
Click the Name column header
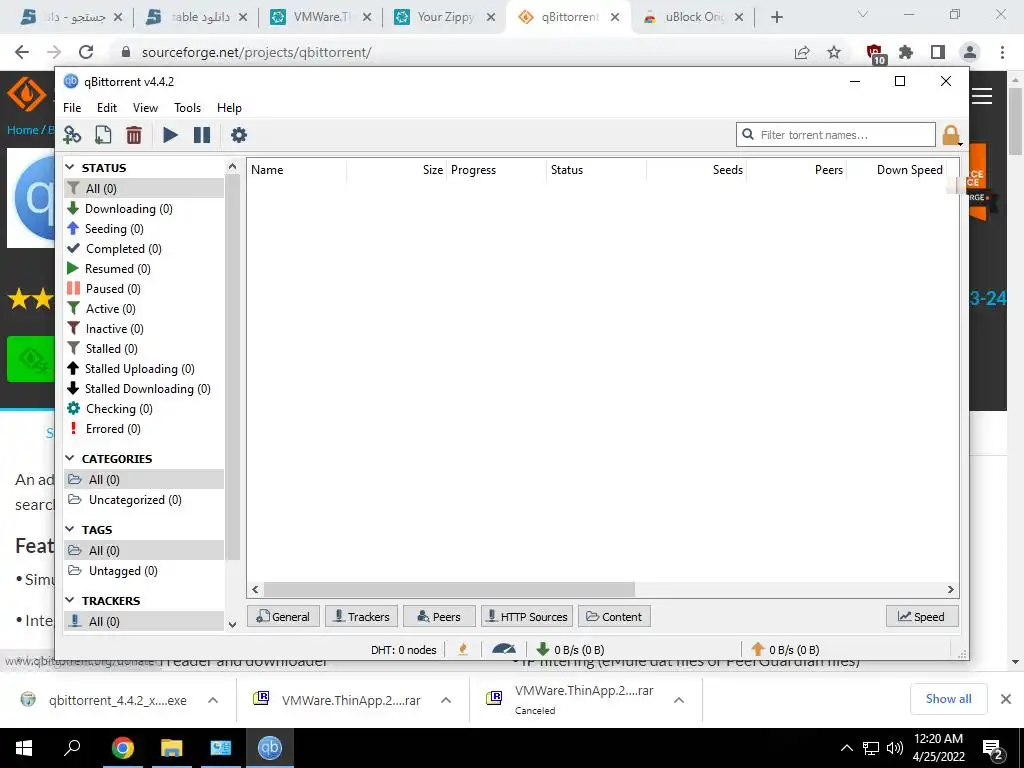coord(297,170)
